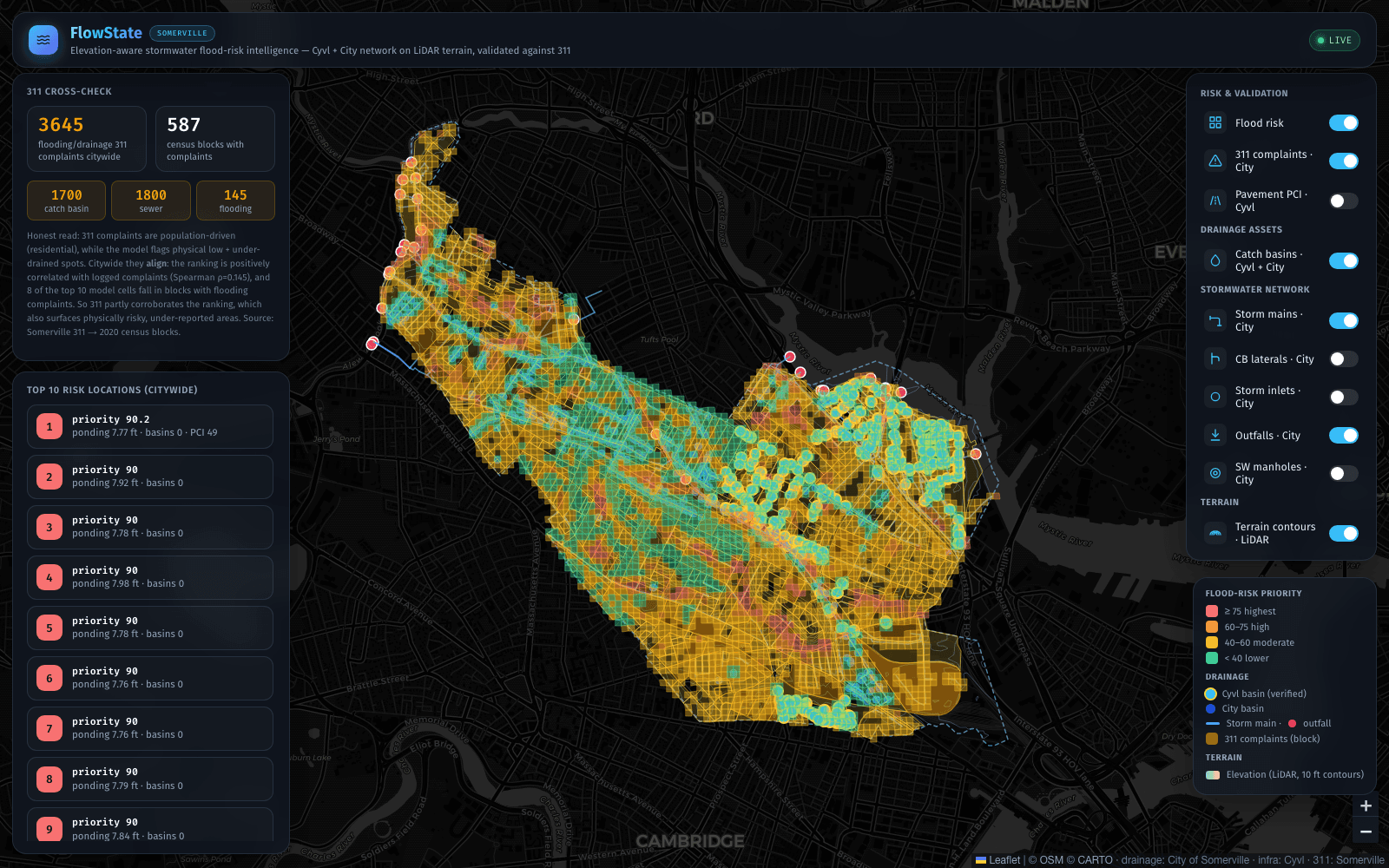Click the 311 complaints warning triangle icon
The width and height of the screenshot is (1389, 868).
coord(1215,161)
